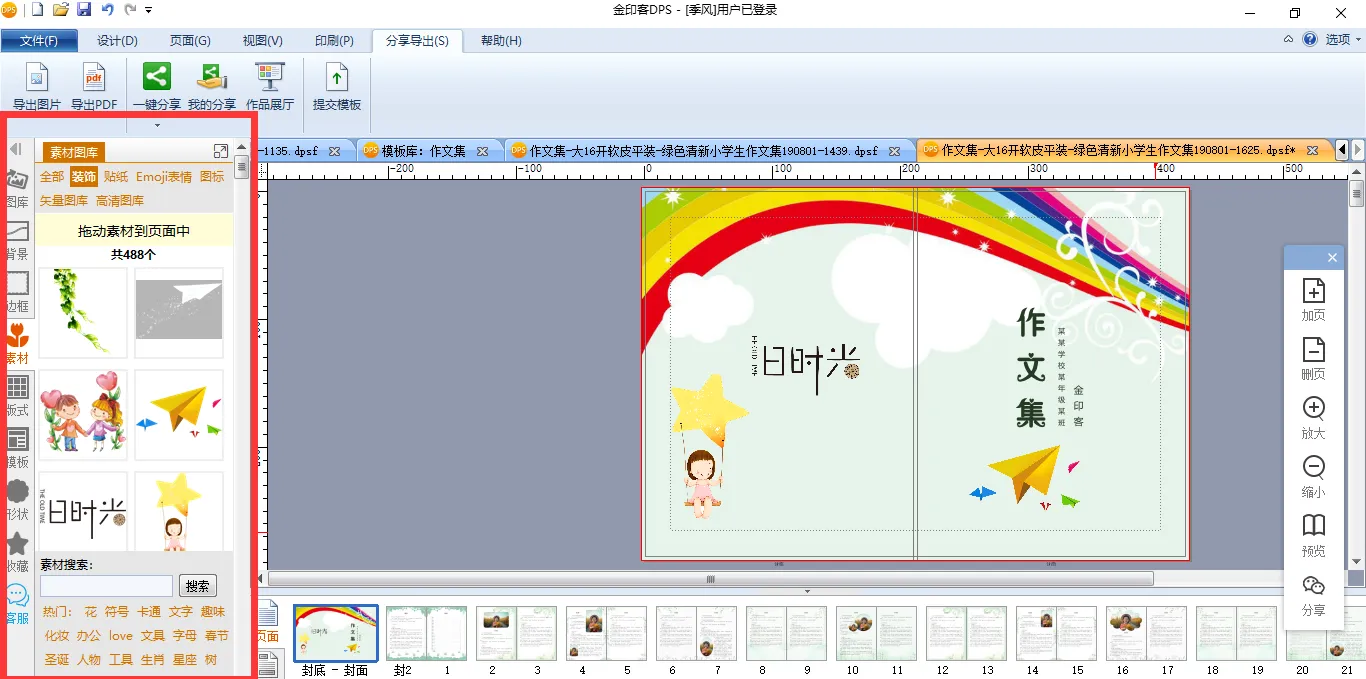Open Preview (预览) book icon
Viewport: 1366px width, 679px height.
(x=1313, y=527)
